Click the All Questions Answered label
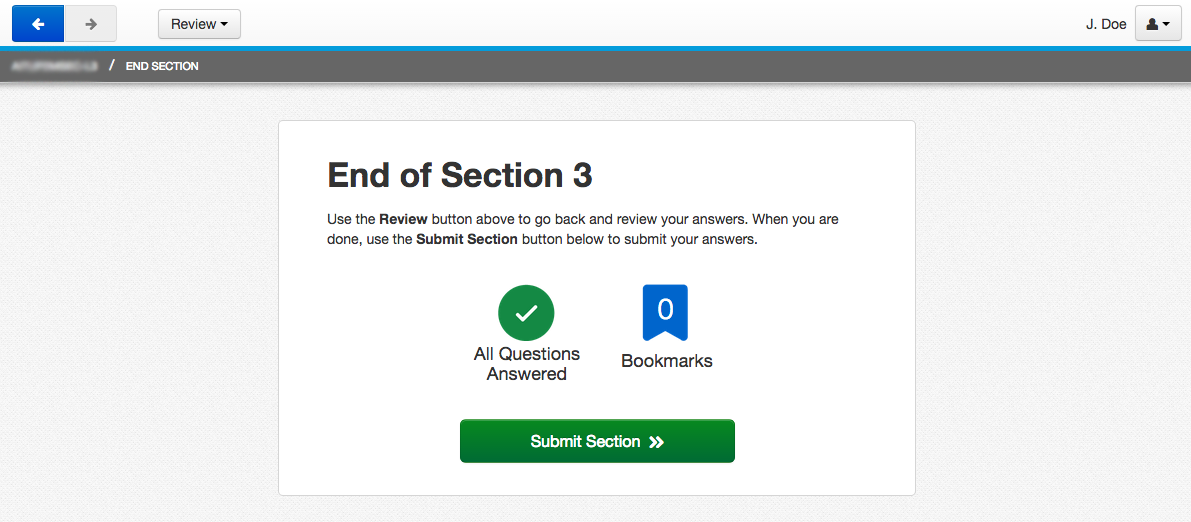 pos(527,364)
